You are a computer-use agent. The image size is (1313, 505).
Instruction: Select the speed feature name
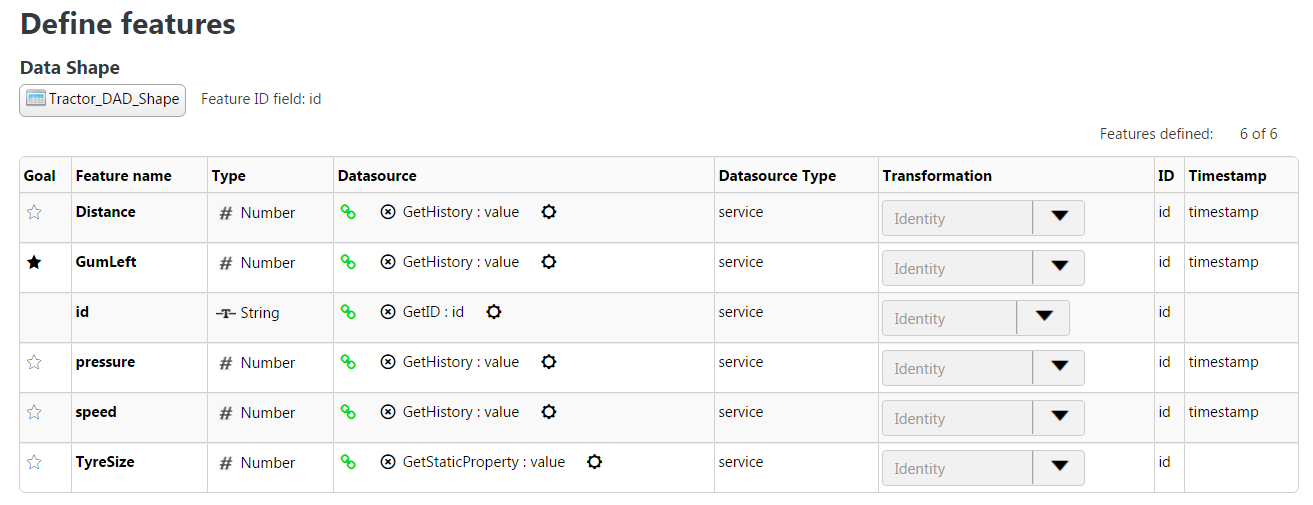pos(96,412)
